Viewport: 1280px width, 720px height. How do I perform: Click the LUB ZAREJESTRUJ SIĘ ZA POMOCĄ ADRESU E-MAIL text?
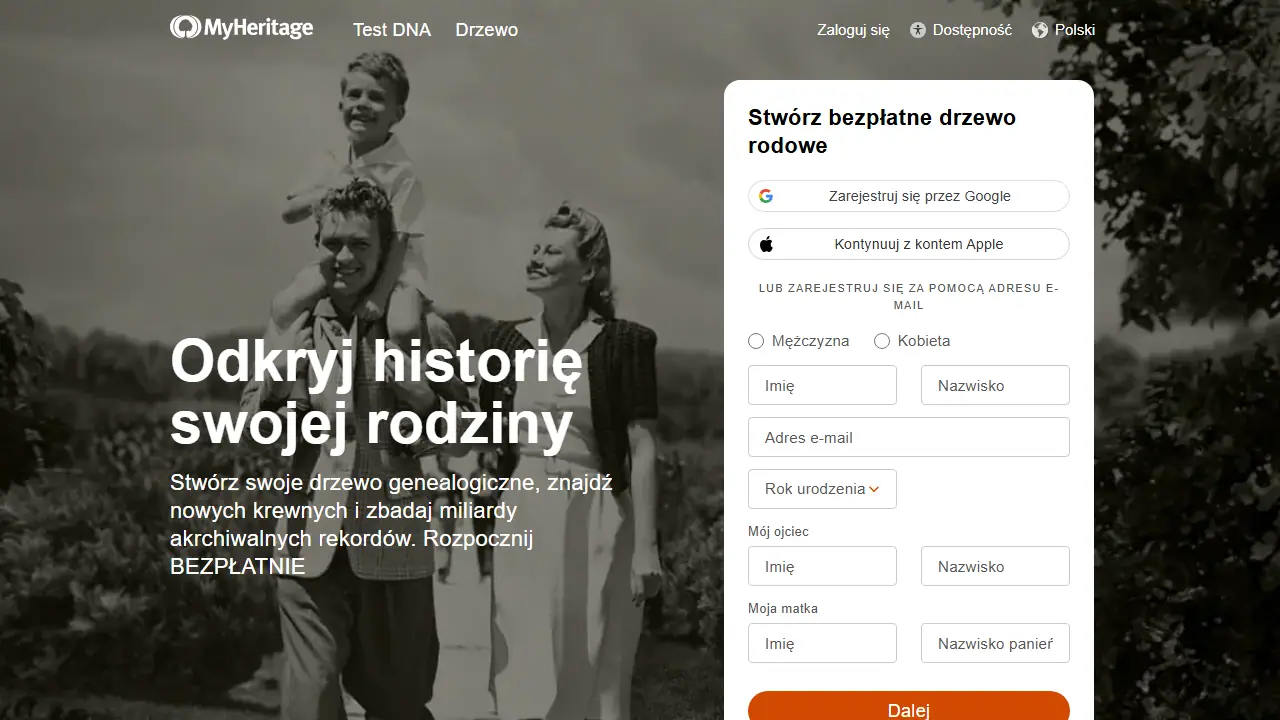click(909, 296)
